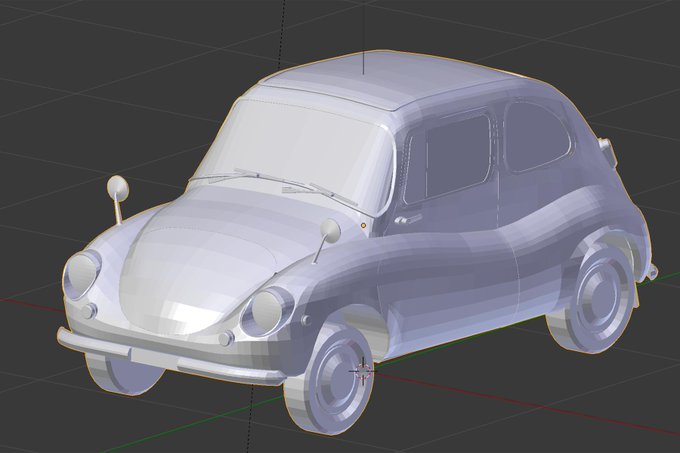The height and width of the screenshot is (453, 680).
Task: Select the car's windshield in the viewport
Action: [297, 153]
